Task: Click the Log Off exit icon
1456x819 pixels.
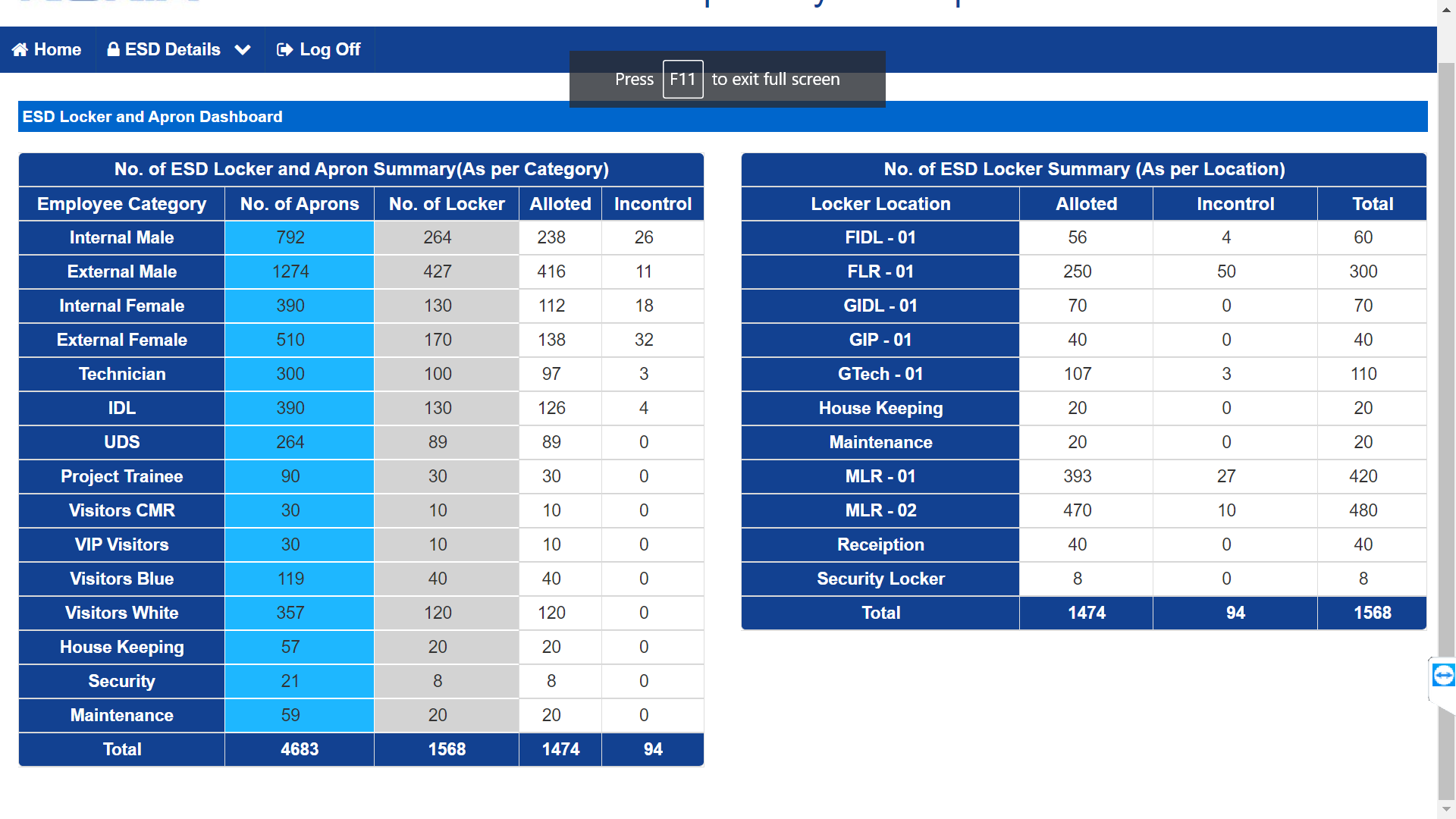Action: click(284, 50)
